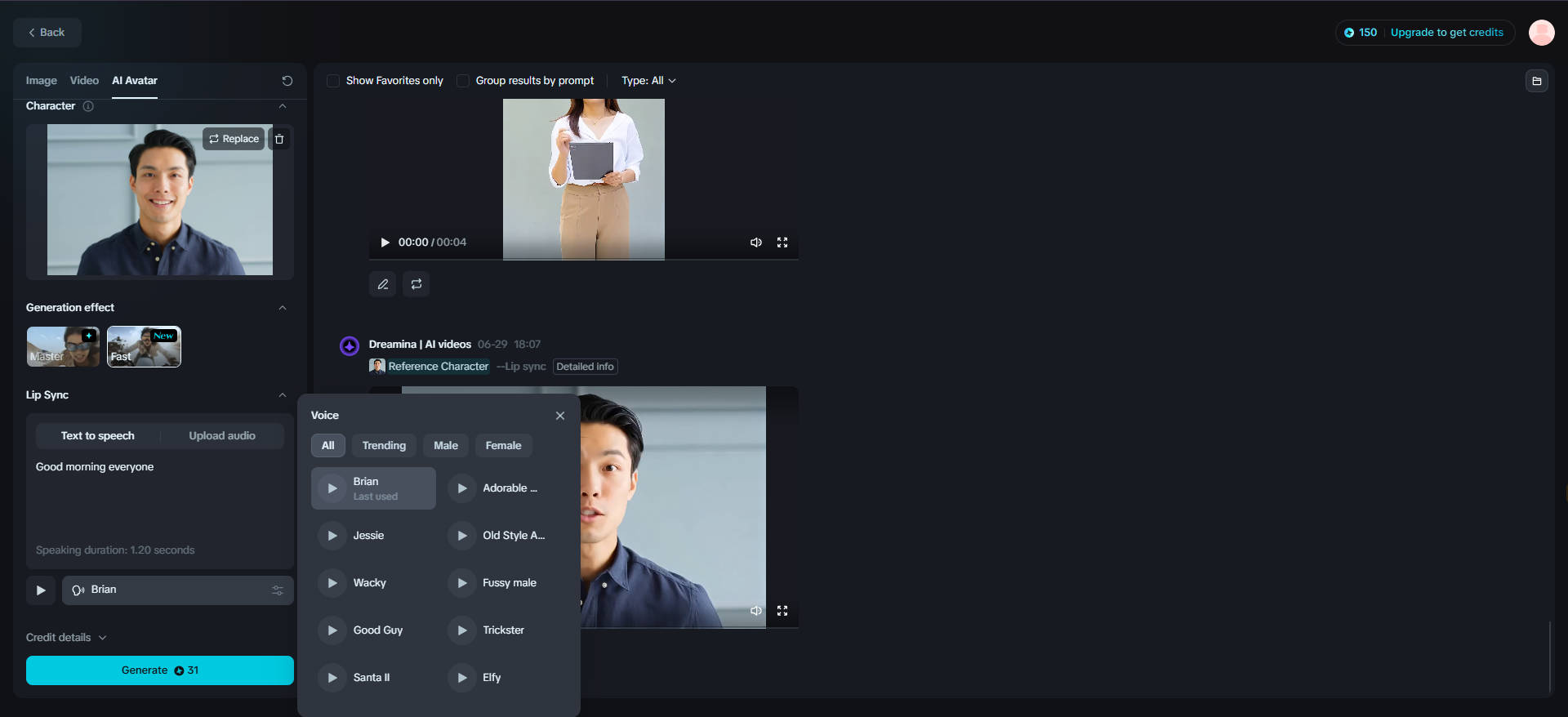Click Upgrade to get credits
This screenshot has height=717, width=1568.
click(1447, 33)
